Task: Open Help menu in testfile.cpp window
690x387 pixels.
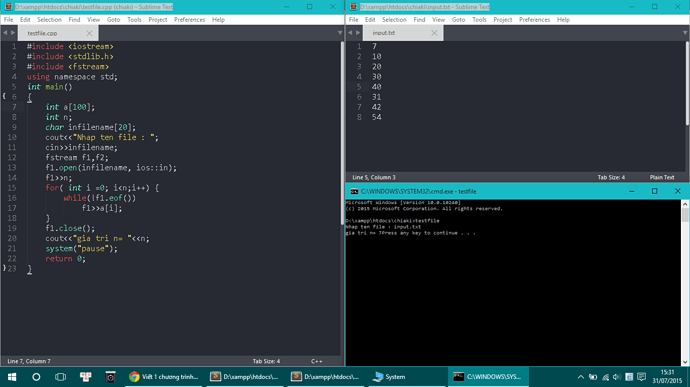Action: pyautogui.click(x=218, y=20)
